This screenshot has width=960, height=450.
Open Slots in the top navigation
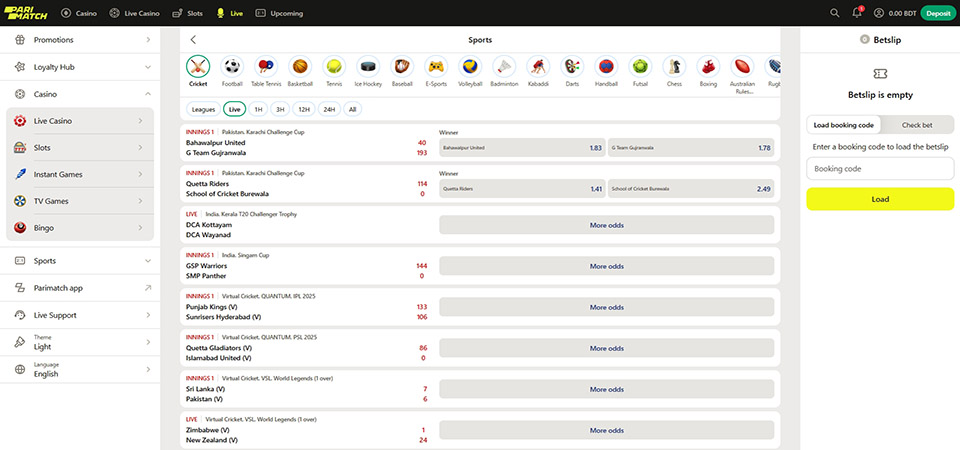[x=187, y=13]
